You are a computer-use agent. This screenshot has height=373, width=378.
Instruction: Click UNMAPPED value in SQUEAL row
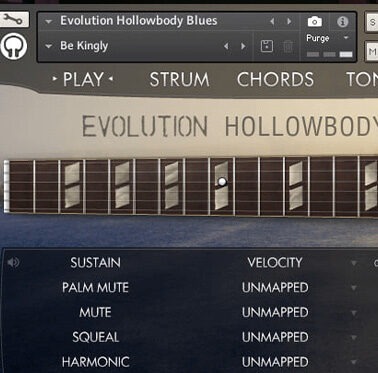(x=275, y=337)
